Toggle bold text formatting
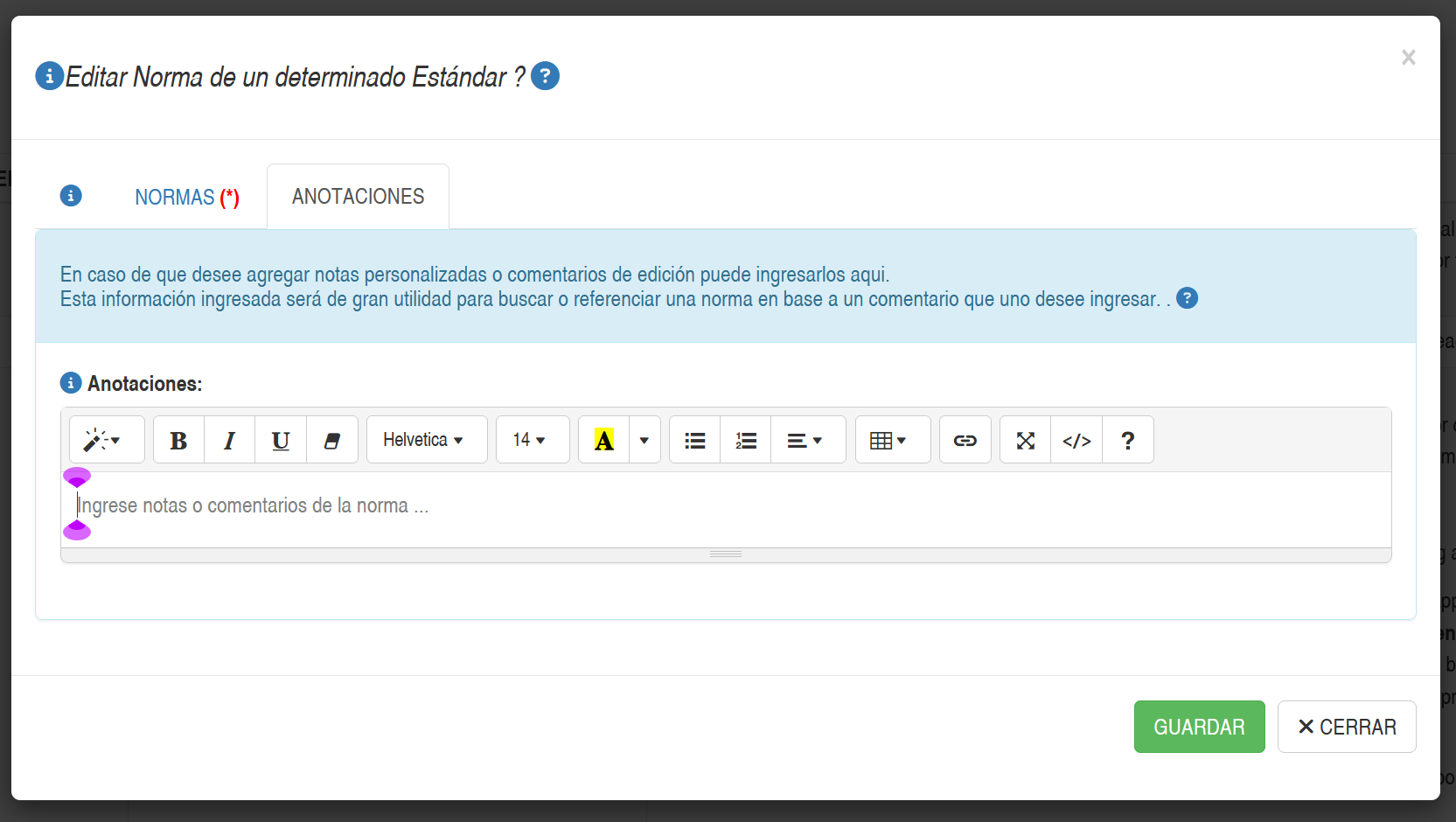1456x822 pixels. coord(178,440)
